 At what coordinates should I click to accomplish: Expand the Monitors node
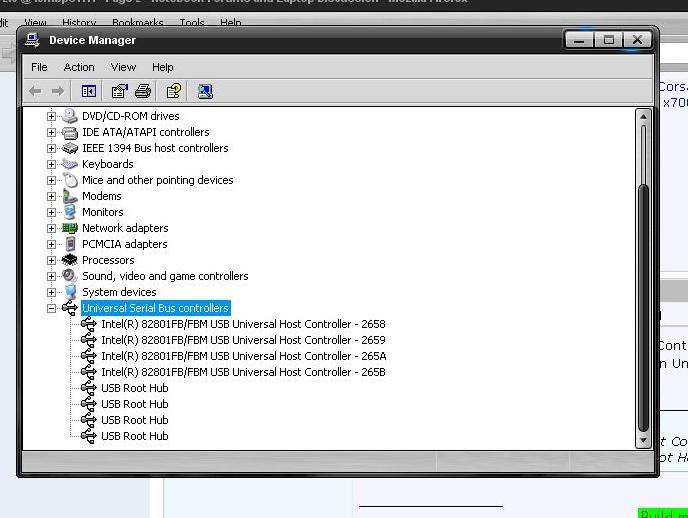pos(51,212)
